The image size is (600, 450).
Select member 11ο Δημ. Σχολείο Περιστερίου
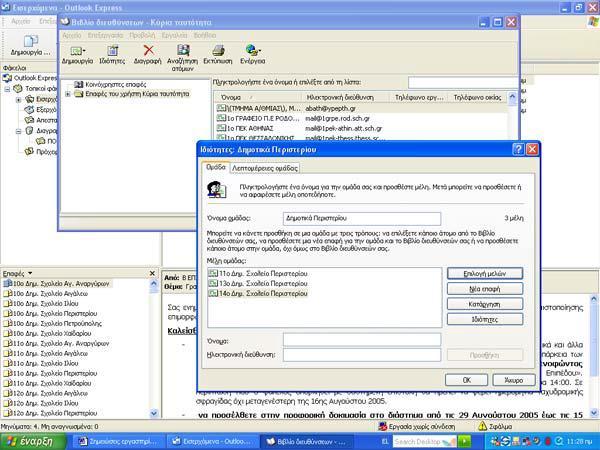point(258,274)
